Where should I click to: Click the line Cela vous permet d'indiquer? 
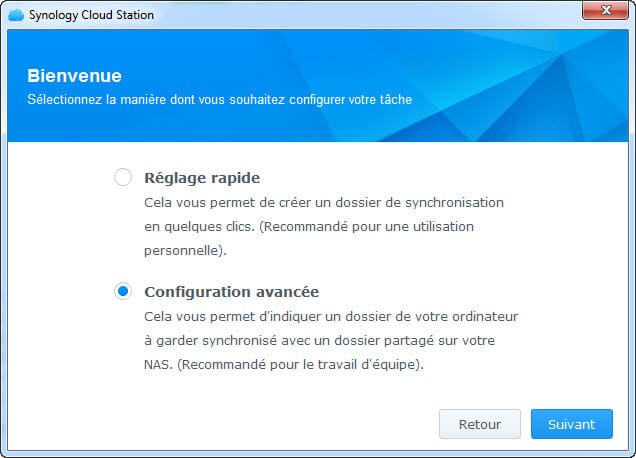click(x=331, y=316)
